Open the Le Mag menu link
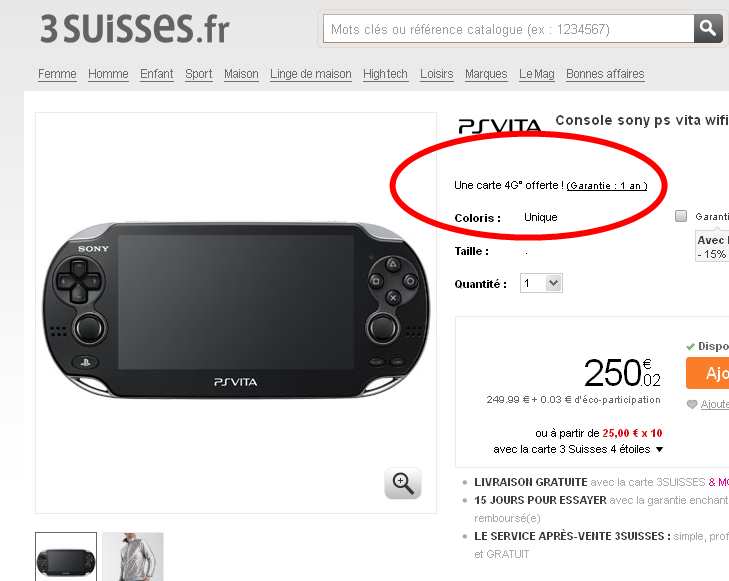 (x=537, y=74)
